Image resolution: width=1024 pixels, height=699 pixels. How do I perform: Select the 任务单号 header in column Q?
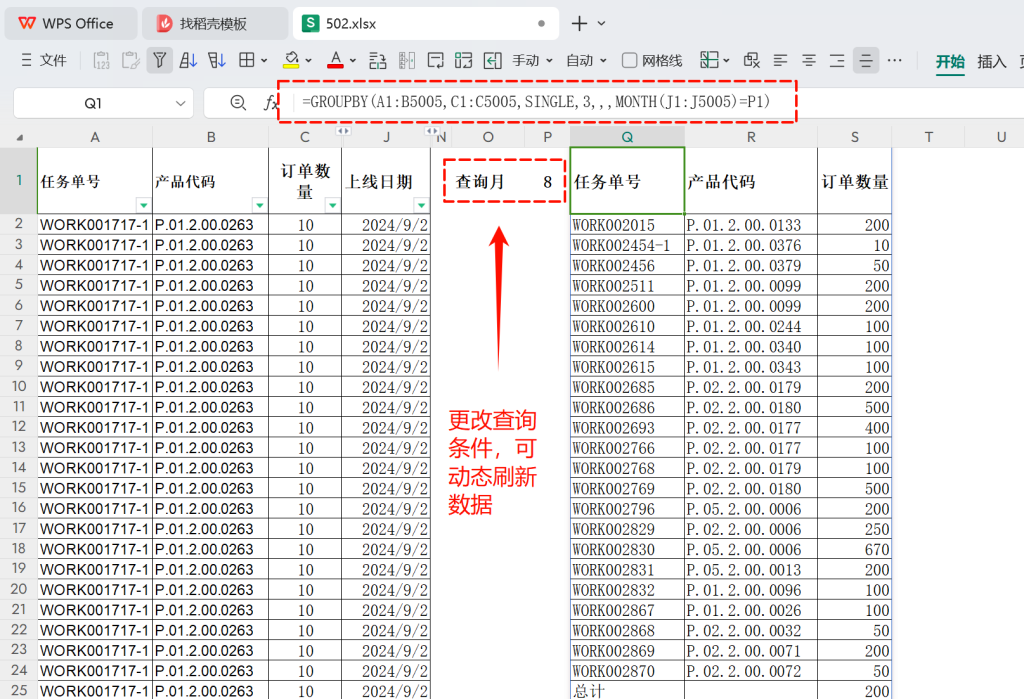click(627, 181)
